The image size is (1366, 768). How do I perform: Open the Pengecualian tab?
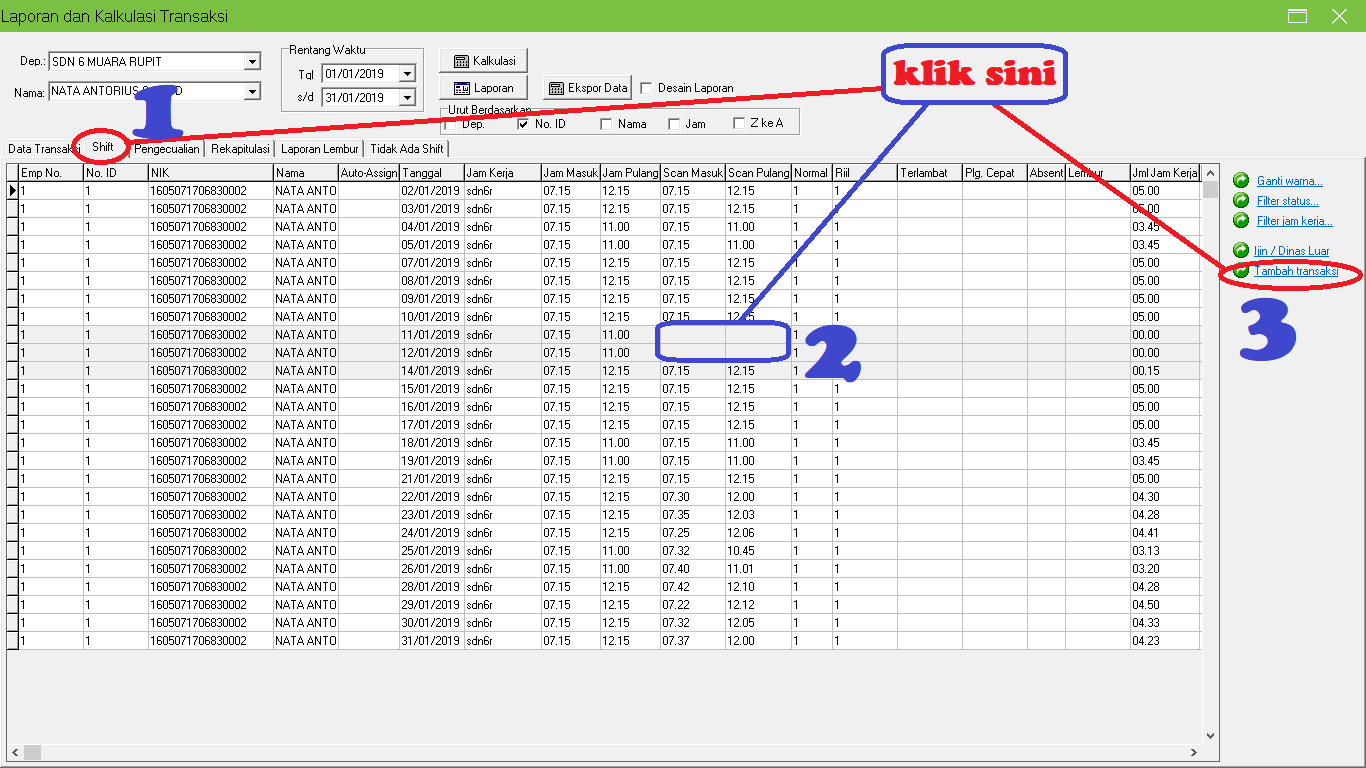(x=167, y=149)
